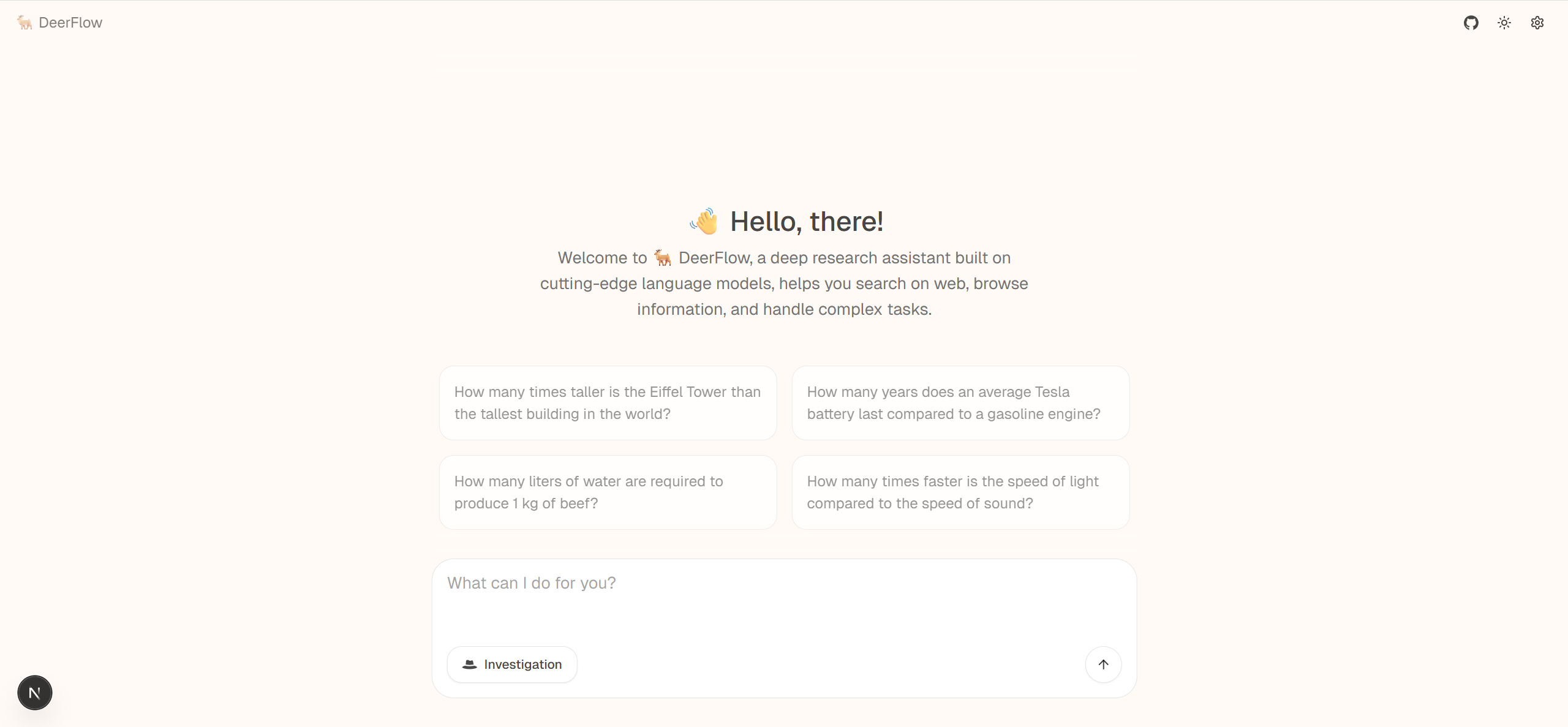The width and height of the screenshot is (1568, 727).
Task: Click the "handle complex tasks" welcome line
Action: (x=784, y=309)
